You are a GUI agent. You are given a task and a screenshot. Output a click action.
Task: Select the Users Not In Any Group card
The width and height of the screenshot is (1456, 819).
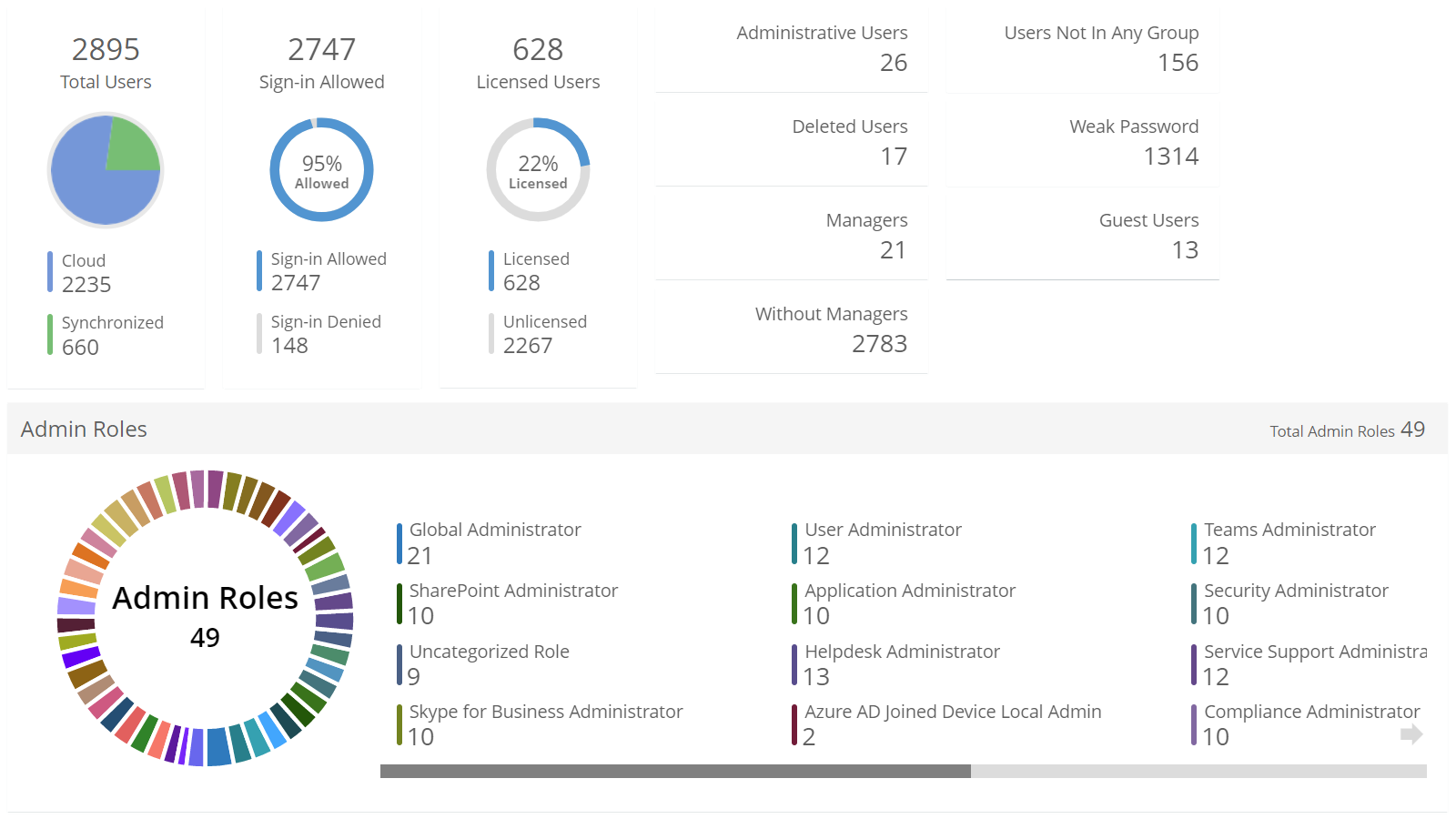tap(1082, 48)
